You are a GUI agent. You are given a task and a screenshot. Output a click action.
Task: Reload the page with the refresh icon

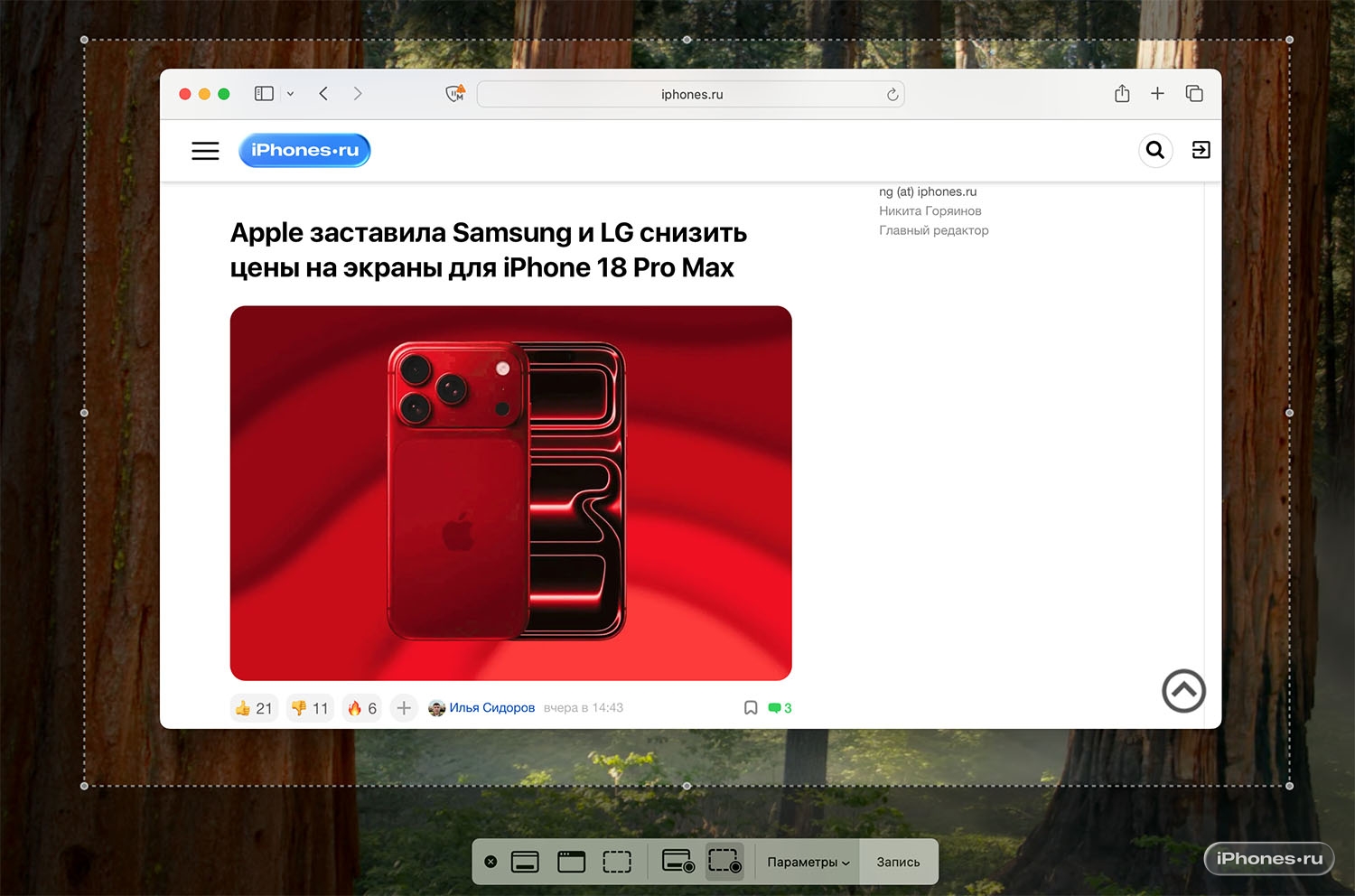892,95
